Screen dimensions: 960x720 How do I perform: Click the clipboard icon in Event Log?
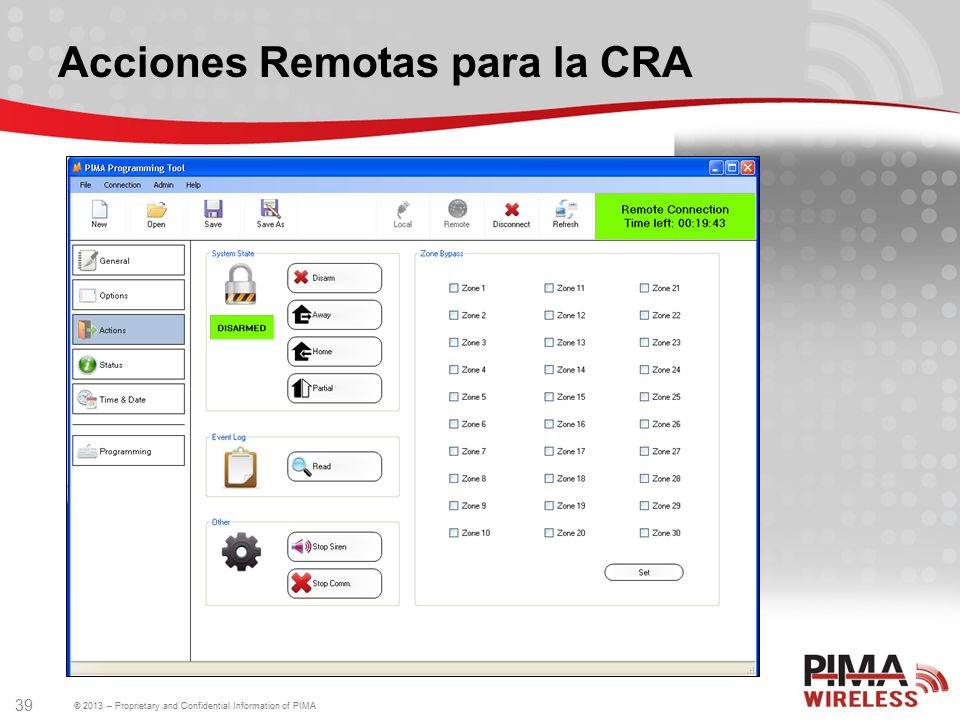[241, 467]
